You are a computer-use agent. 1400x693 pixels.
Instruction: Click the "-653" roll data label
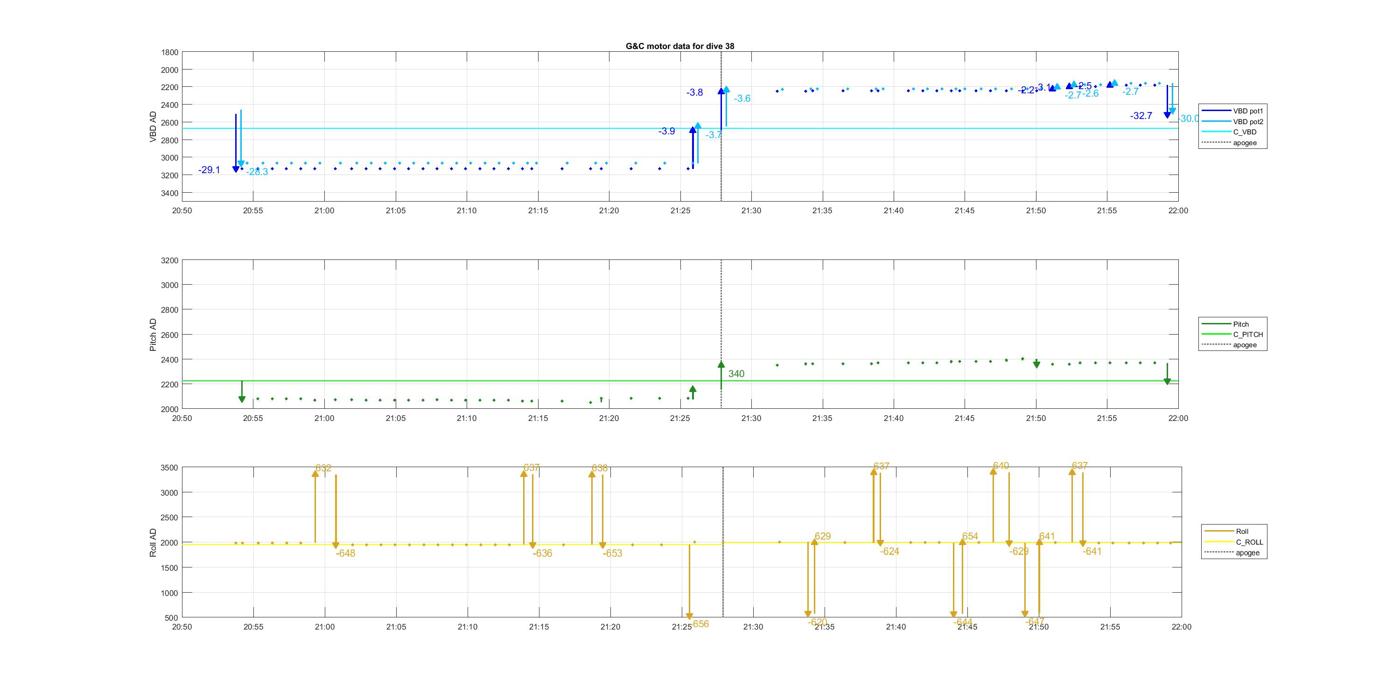tap(612, 553)
